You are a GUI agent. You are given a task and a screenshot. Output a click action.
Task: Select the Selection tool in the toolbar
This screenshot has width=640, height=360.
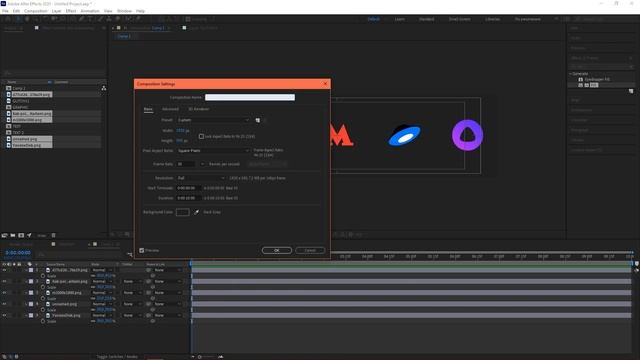[18, 19]
